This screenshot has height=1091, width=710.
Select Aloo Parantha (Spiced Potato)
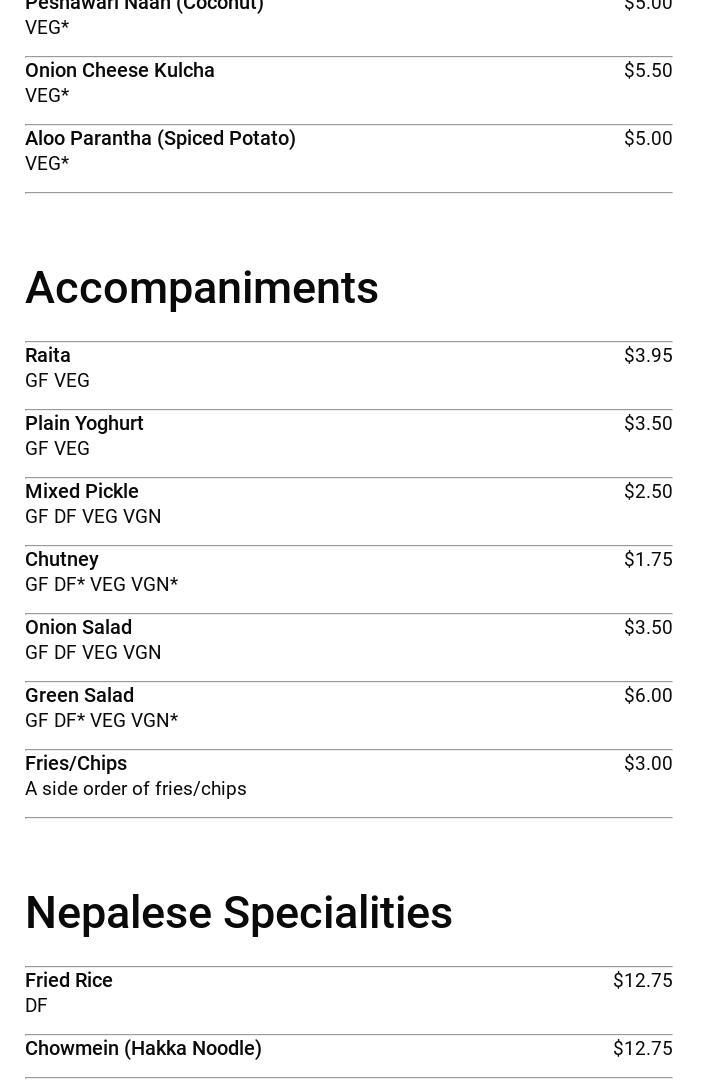160,139
